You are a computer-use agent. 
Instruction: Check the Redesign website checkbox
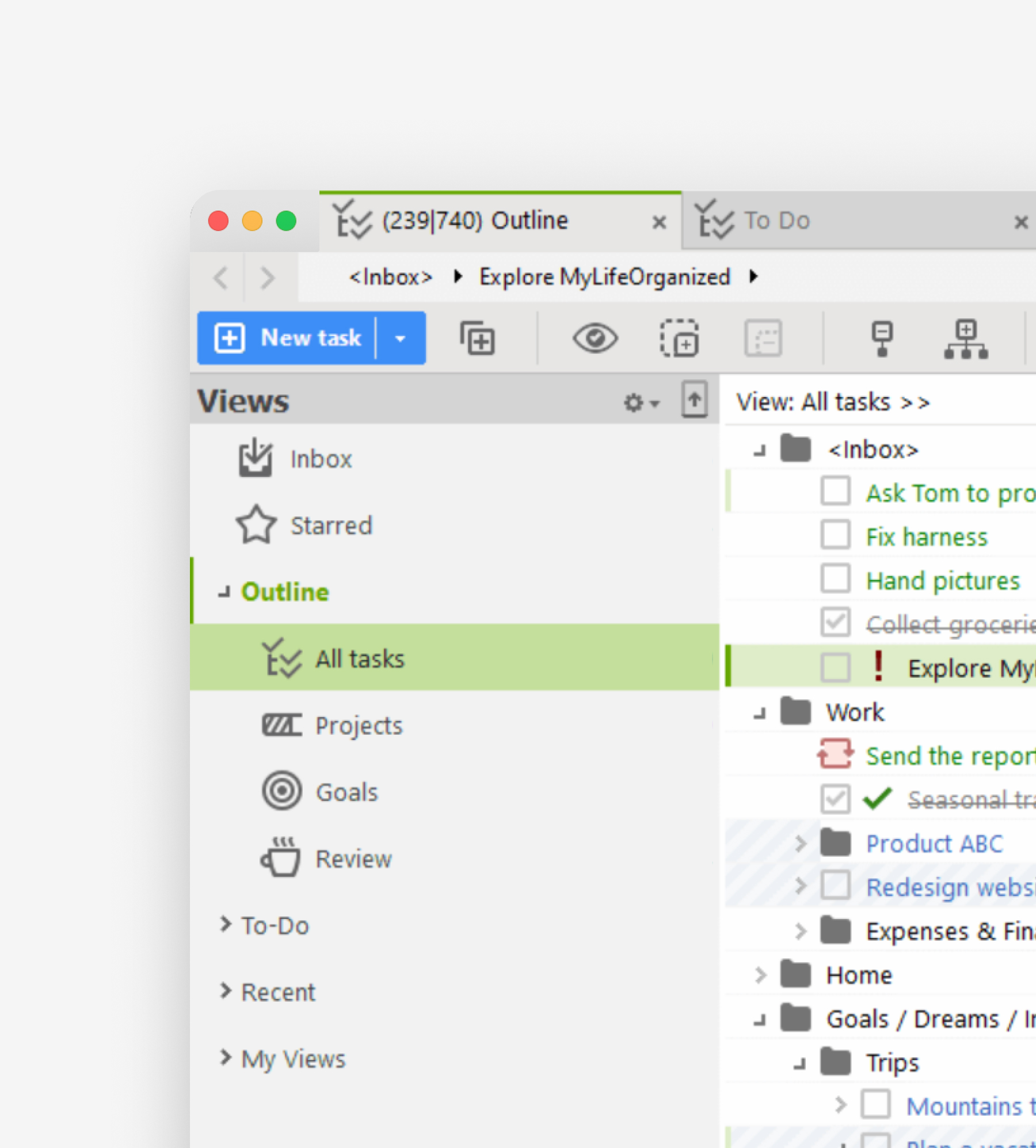[835, 884]
